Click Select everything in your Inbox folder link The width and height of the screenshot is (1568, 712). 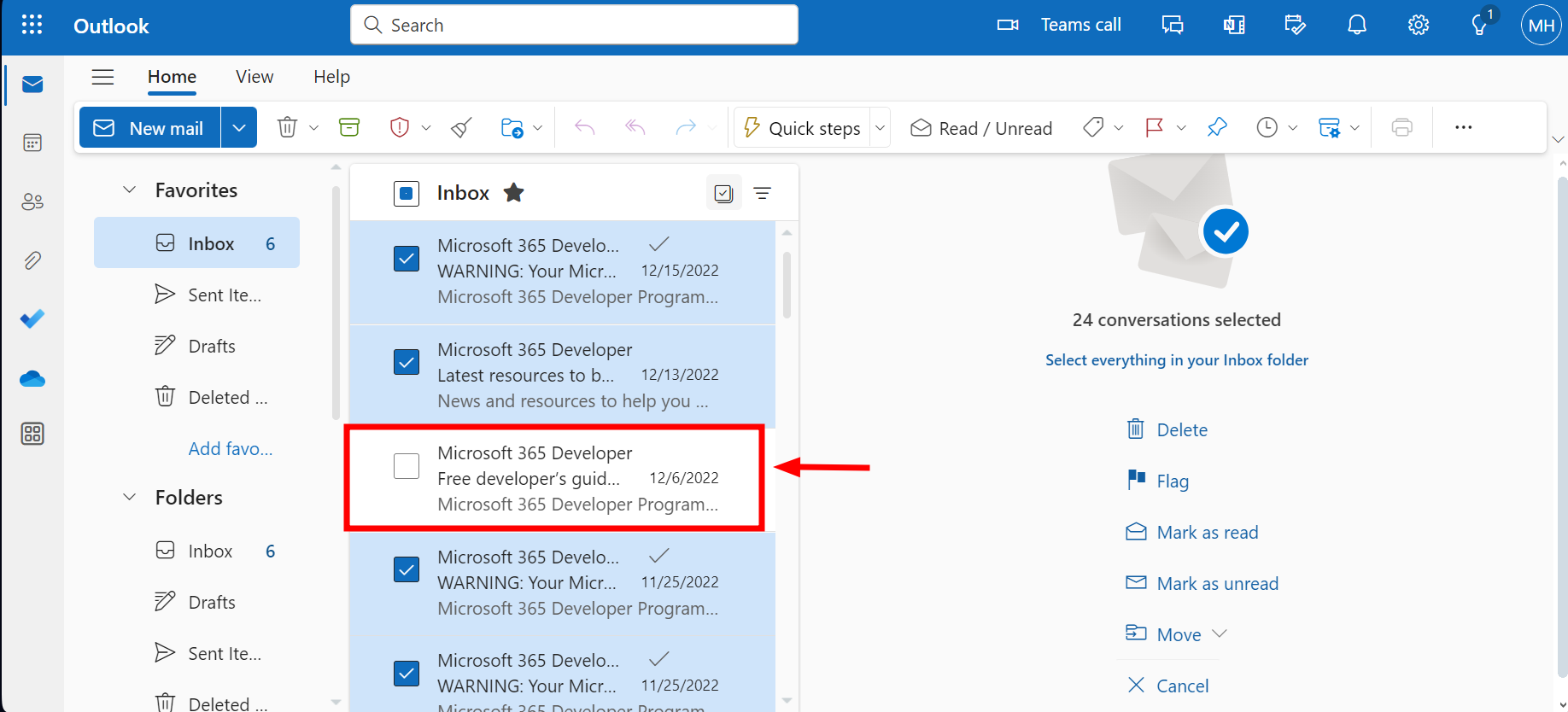click(1176, 360)
